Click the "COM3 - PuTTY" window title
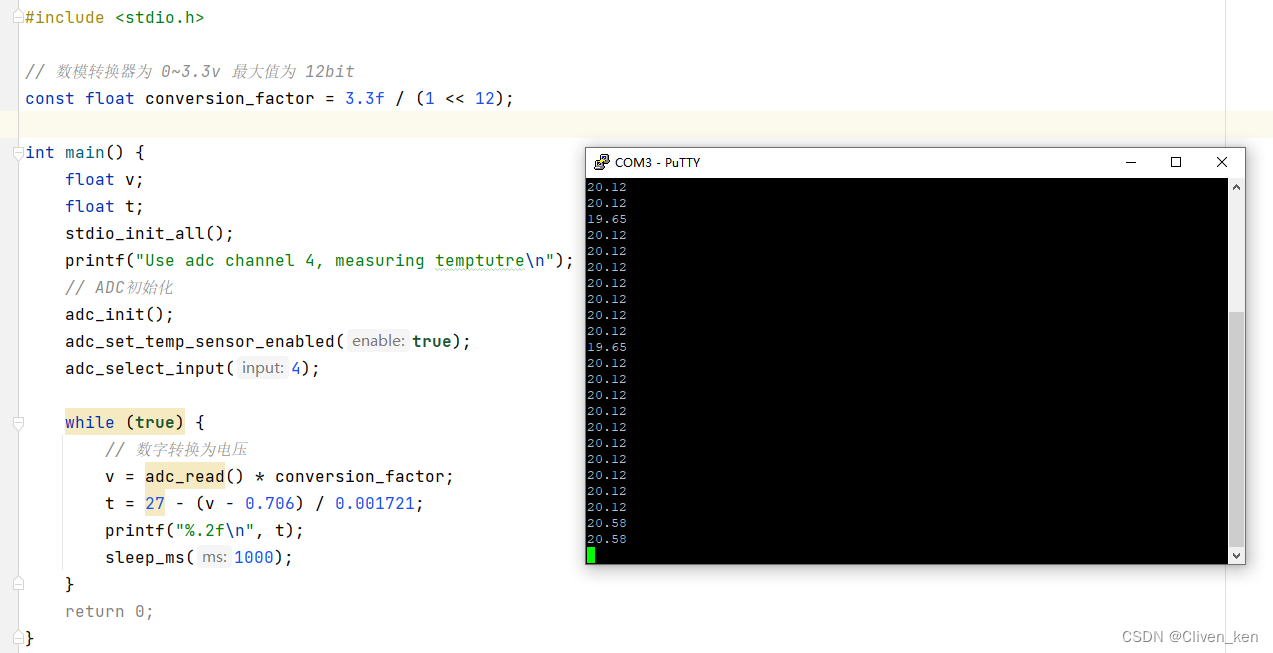Image resolution: width=1273 pixels, height=653 pixels. click(x=657, y=163)
